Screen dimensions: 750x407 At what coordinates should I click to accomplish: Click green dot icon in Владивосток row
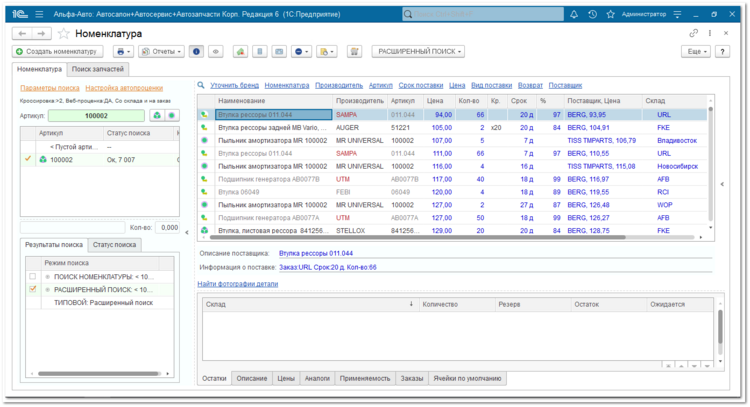(x=205, y=141)
